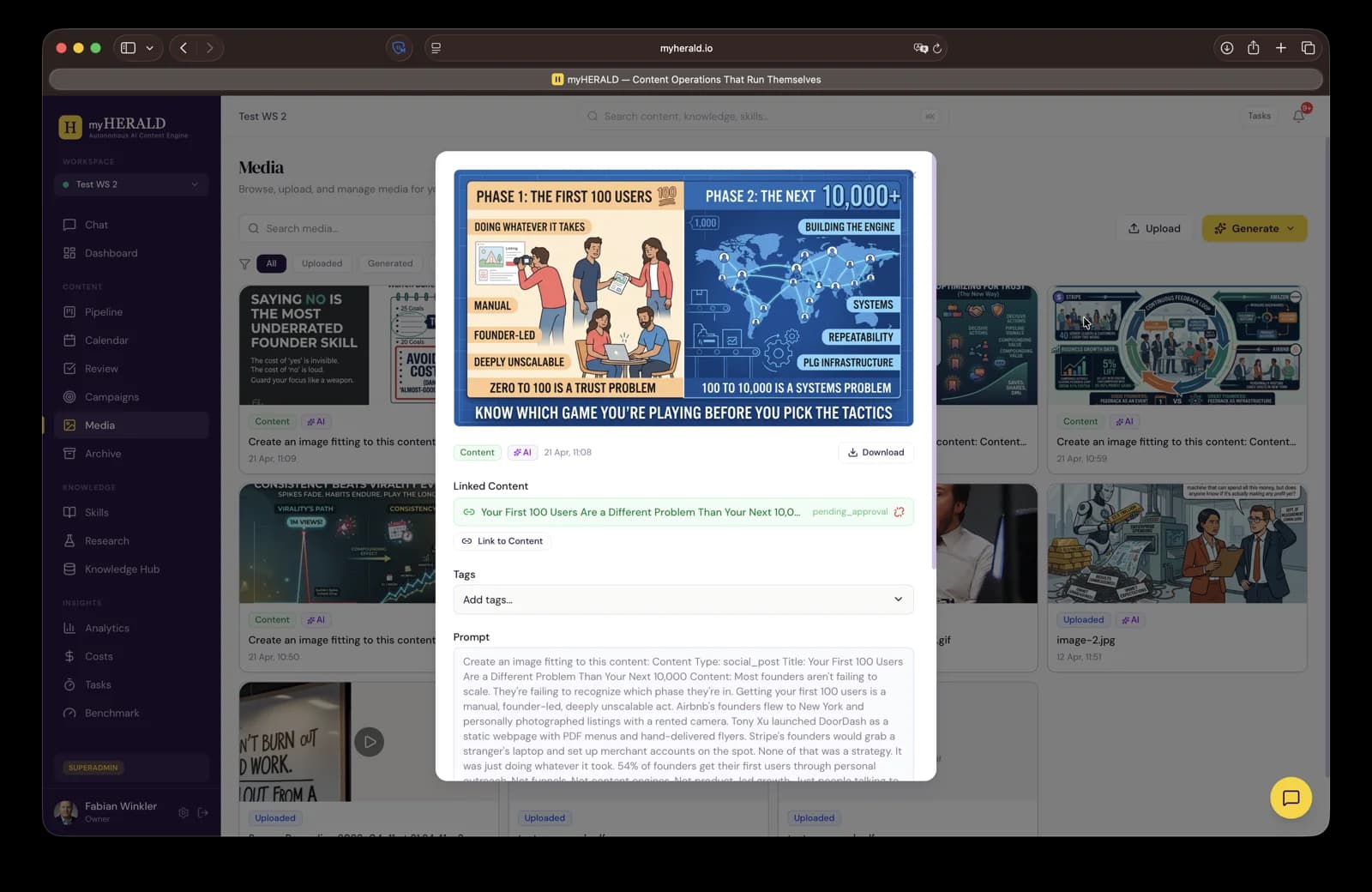
Task: Click Link to Content button
Action: pos(502,541)
